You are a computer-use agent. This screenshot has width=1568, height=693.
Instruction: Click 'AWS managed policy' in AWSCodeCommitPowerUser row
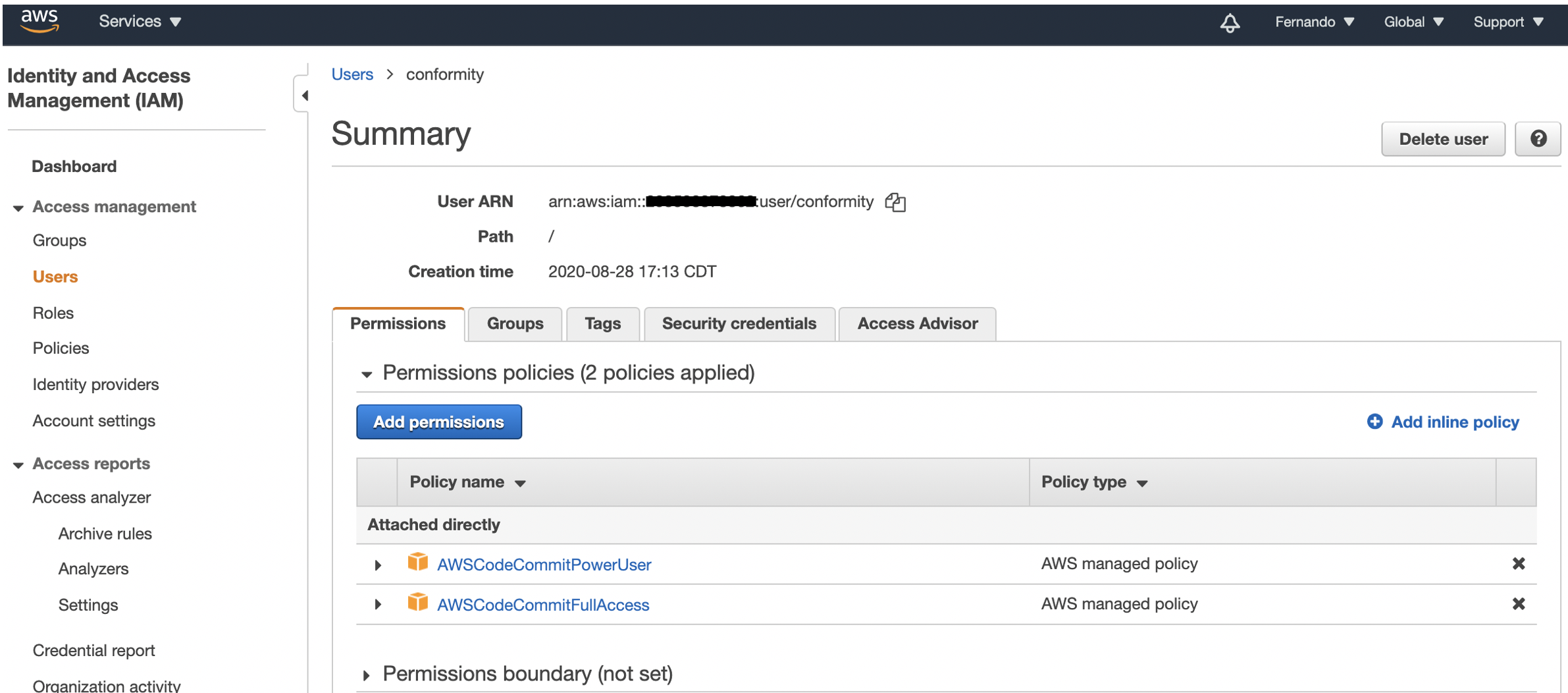1119,564
